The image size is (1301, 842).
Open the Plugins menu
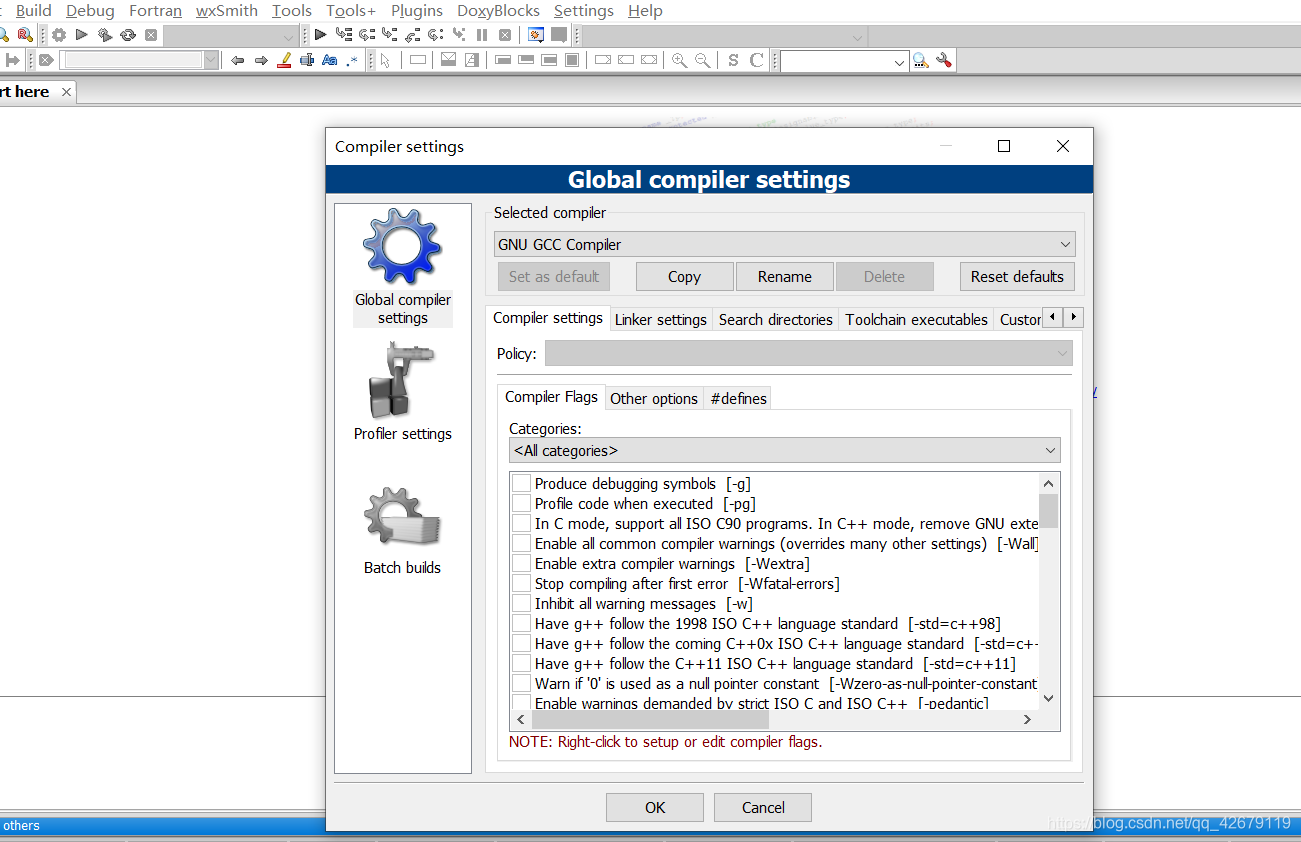click(417, 11)
